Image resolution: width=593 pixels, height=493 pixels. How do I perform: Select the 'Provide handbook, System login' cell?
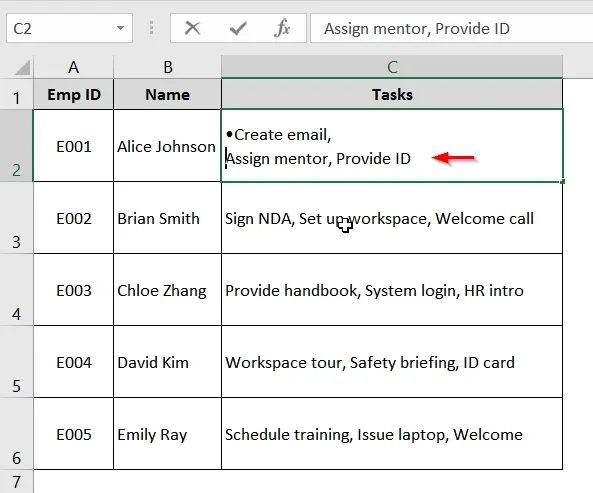(392, 289)
